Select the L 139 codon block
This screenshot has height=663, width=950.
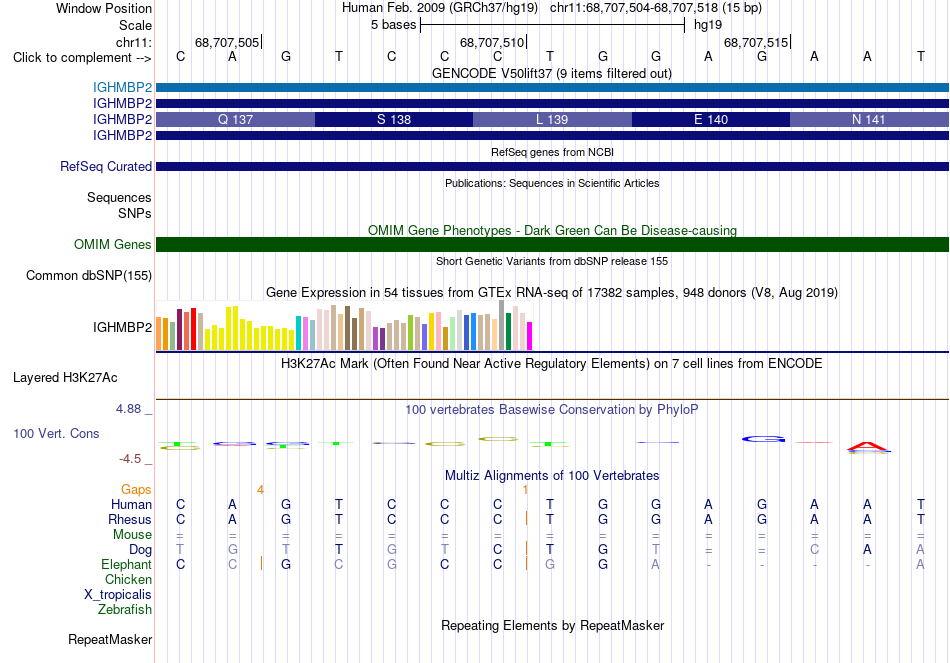tap(553, 119)
